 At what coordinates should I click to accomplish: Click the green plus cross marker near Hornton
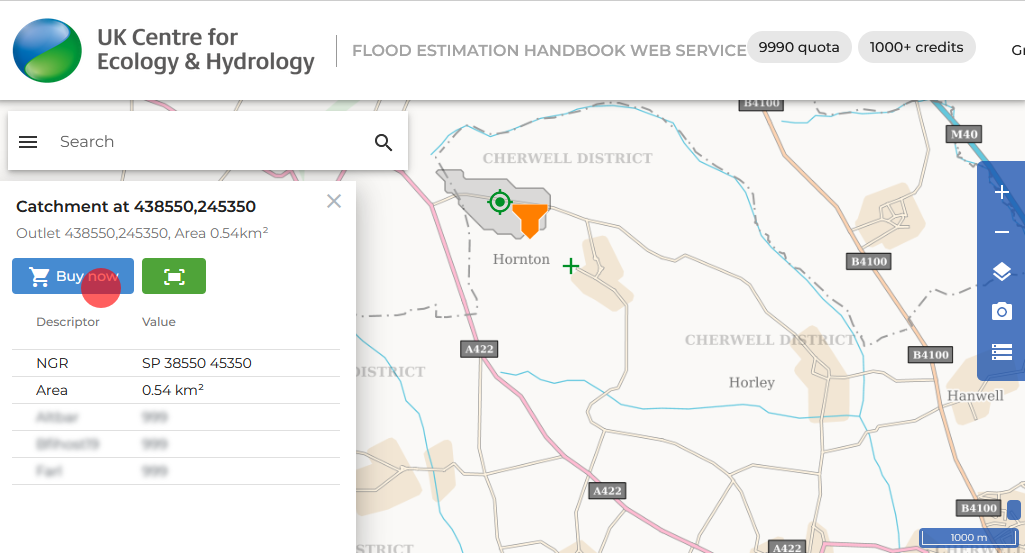coord(570,266)
